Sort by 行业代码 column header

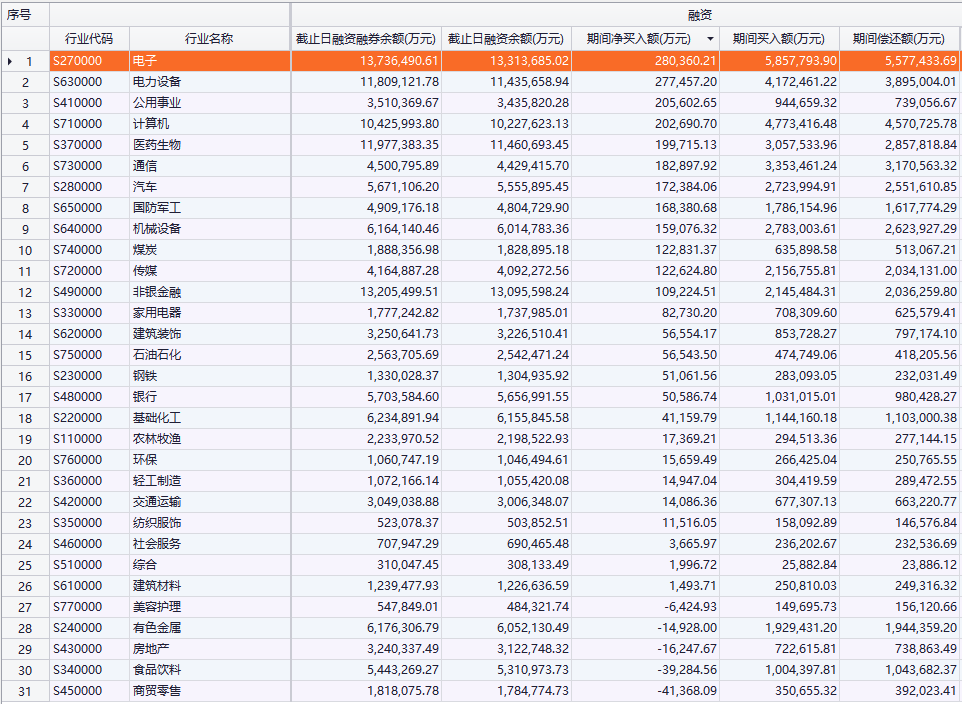click(89, 39)
